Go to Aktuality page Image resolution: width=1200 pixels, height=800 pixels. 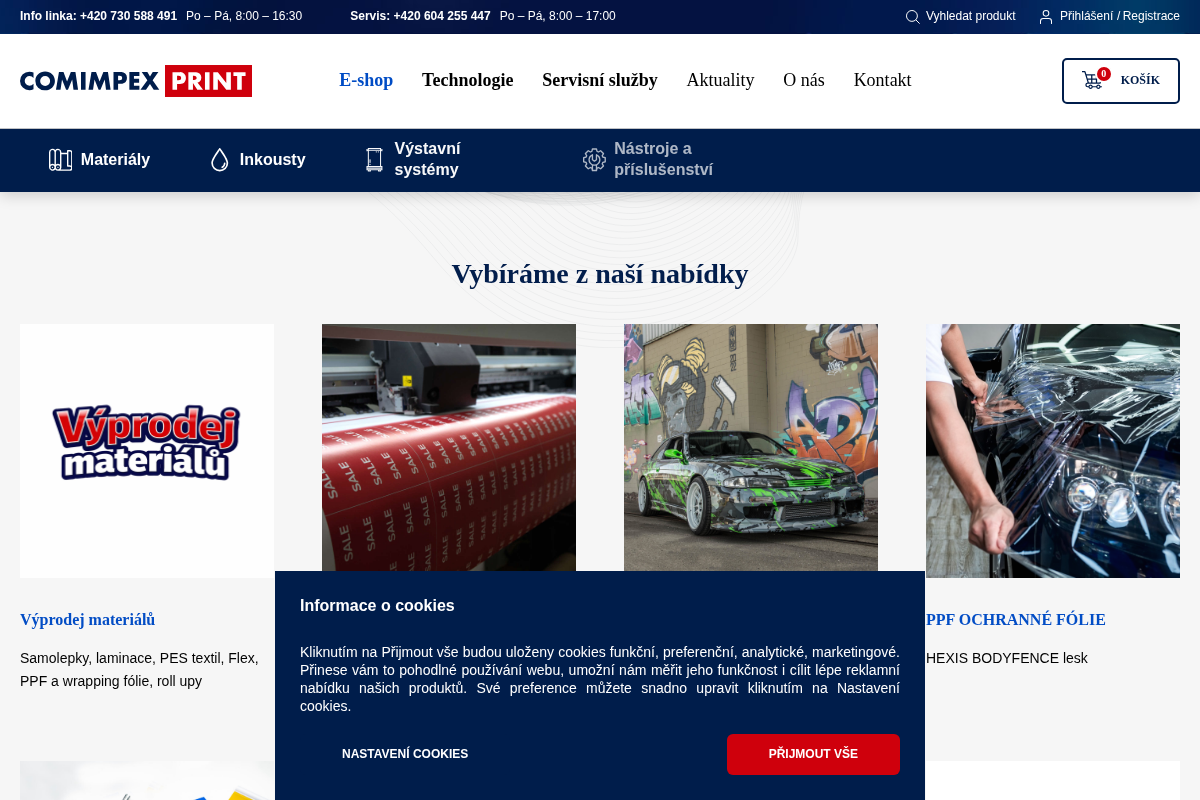720,80
